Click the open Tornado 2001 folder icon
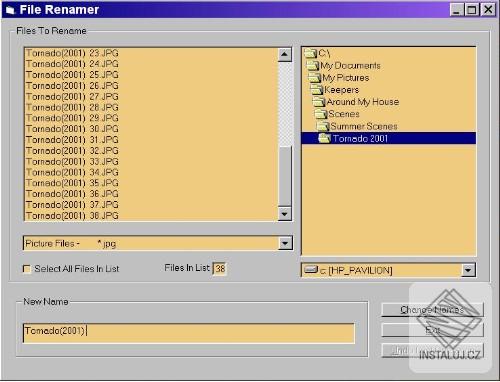This screenshot has height=382, width=500. coord(325,138)
